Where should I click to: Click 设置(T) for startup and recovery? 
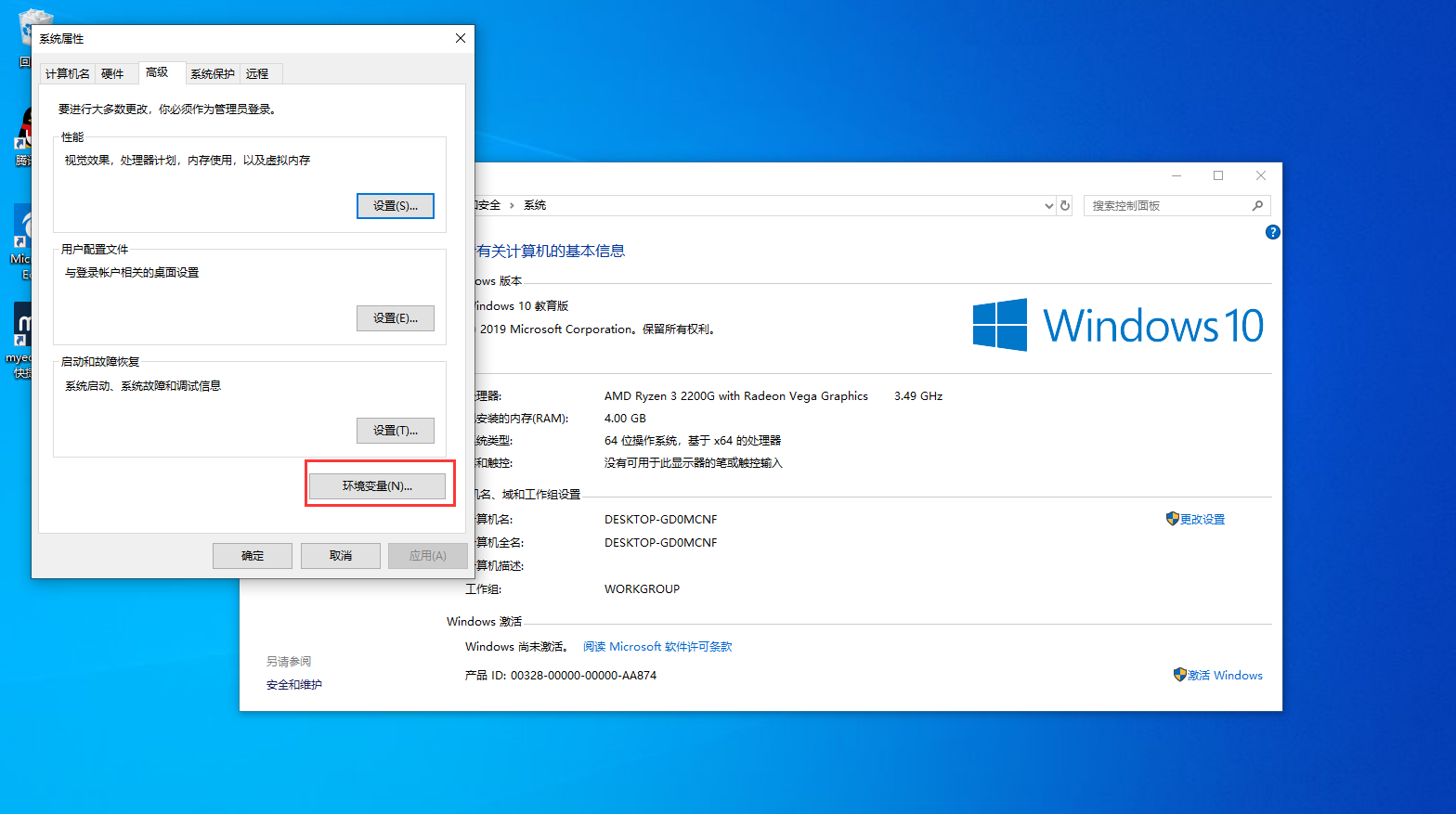pyautogui.click(x=396, y=431)
